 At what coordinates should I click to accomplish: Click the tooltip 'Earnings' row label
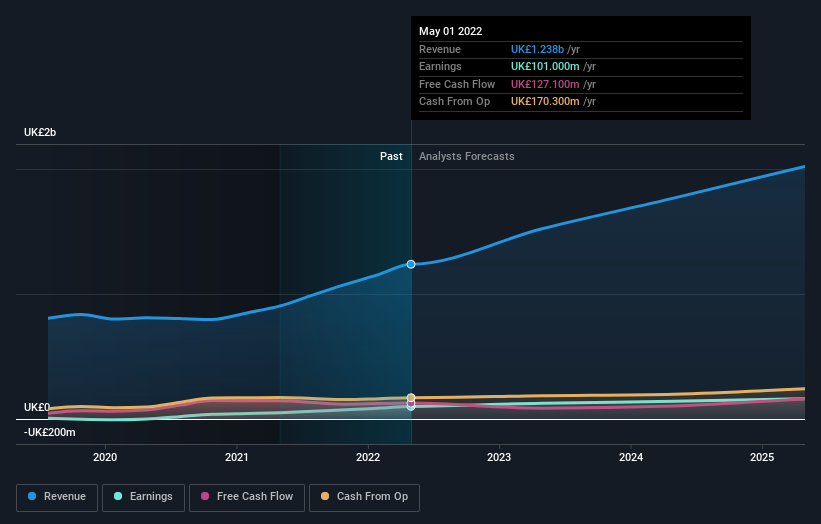440,66
